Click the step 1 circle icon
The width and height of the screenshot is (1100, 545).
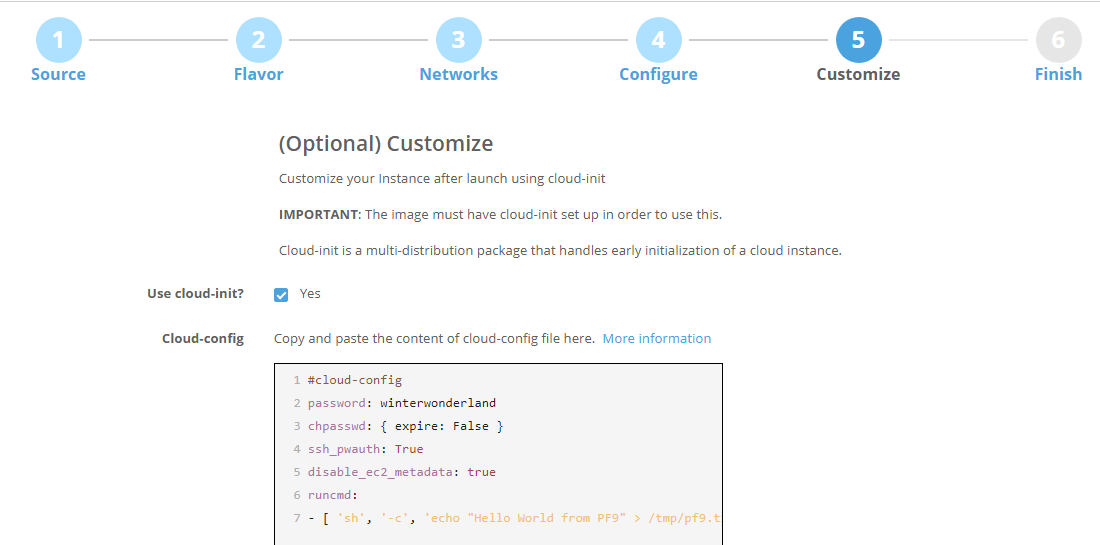[x=58, y=40]
